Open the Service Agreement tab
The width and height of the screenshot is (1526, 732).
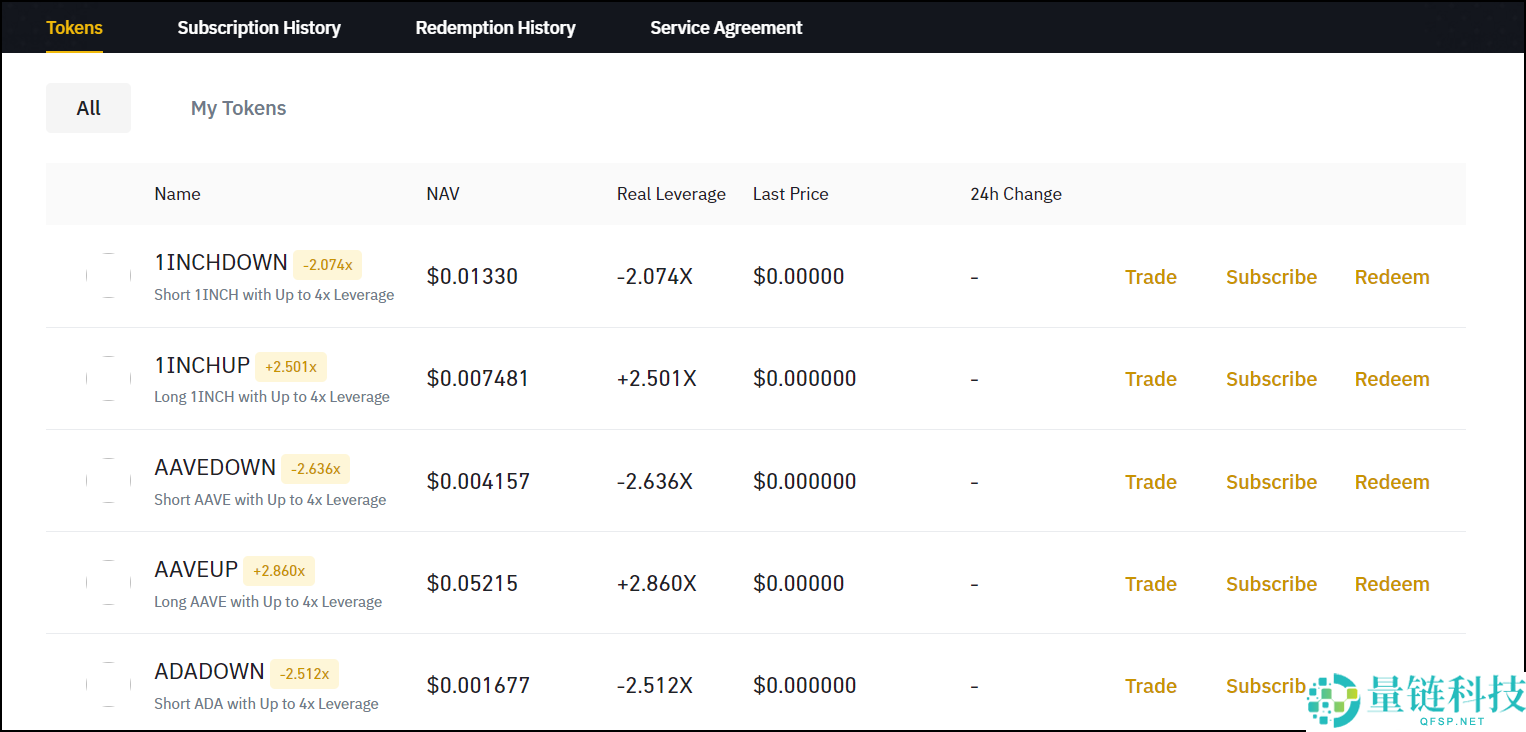point(726,28)
